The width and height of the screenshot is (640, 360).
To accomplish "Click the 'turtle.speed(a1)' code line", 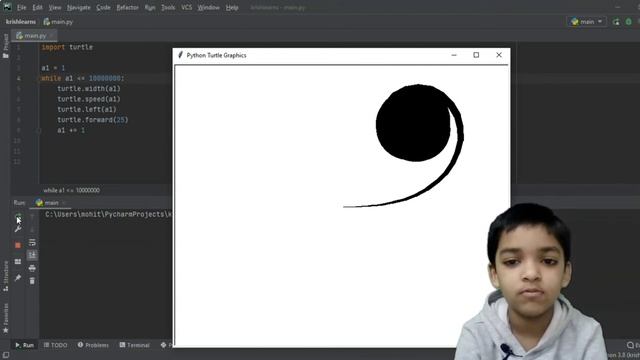I will [89, 99].
